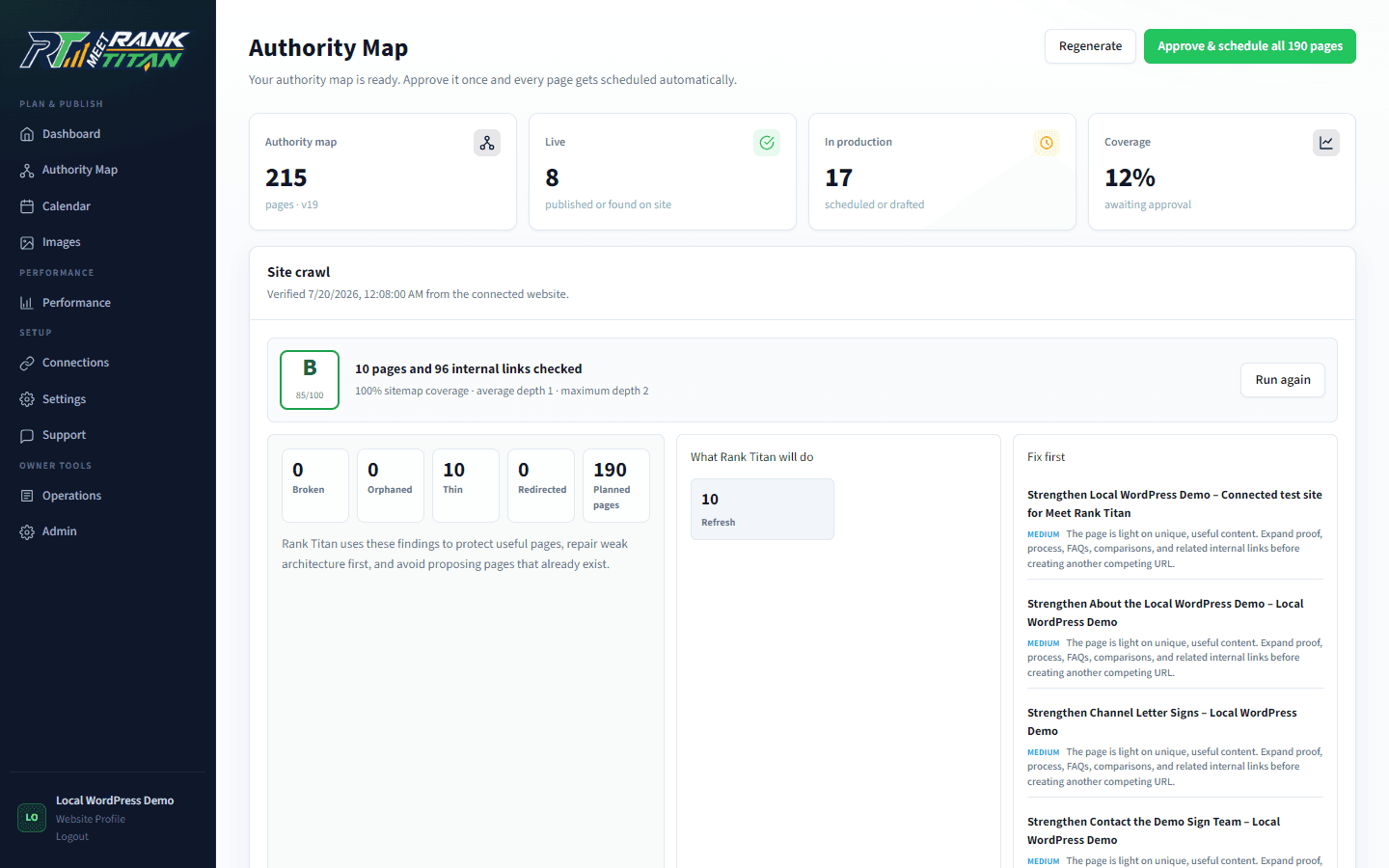Click the Authority Map node icon in sidebar
The height and width of the screenshot is (868, 1389).
[27, 170]
